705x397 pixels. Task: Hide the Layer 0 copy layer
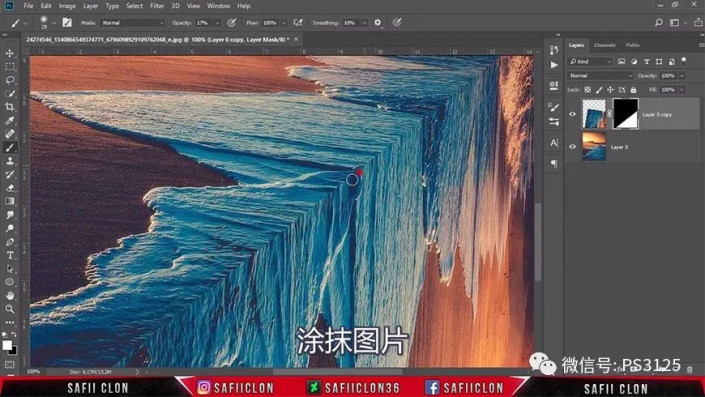[572, 114]
